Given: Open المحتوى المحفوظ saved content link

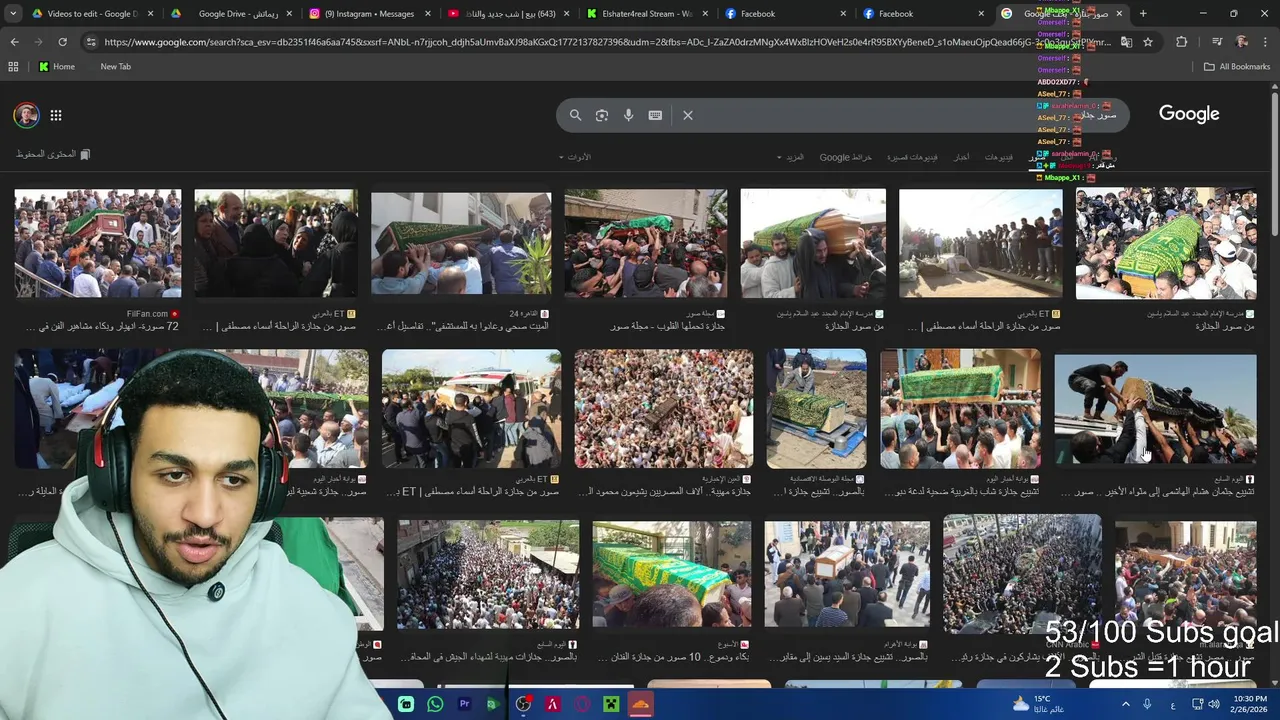Looking at the screenshot, I should click(53, 154).
